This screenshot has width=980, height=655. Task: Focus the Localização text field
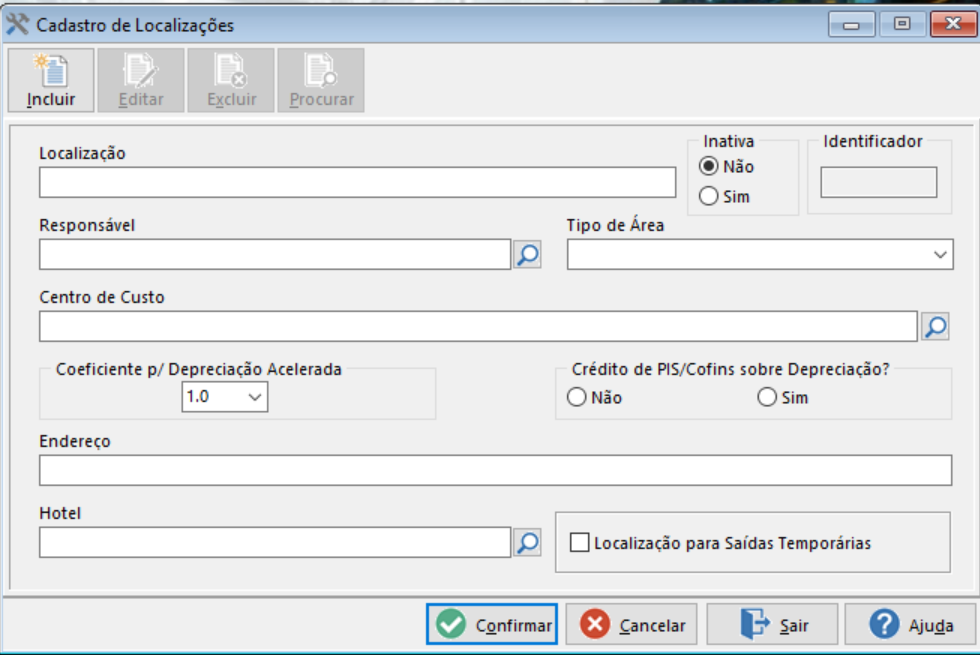pos(358,182)
